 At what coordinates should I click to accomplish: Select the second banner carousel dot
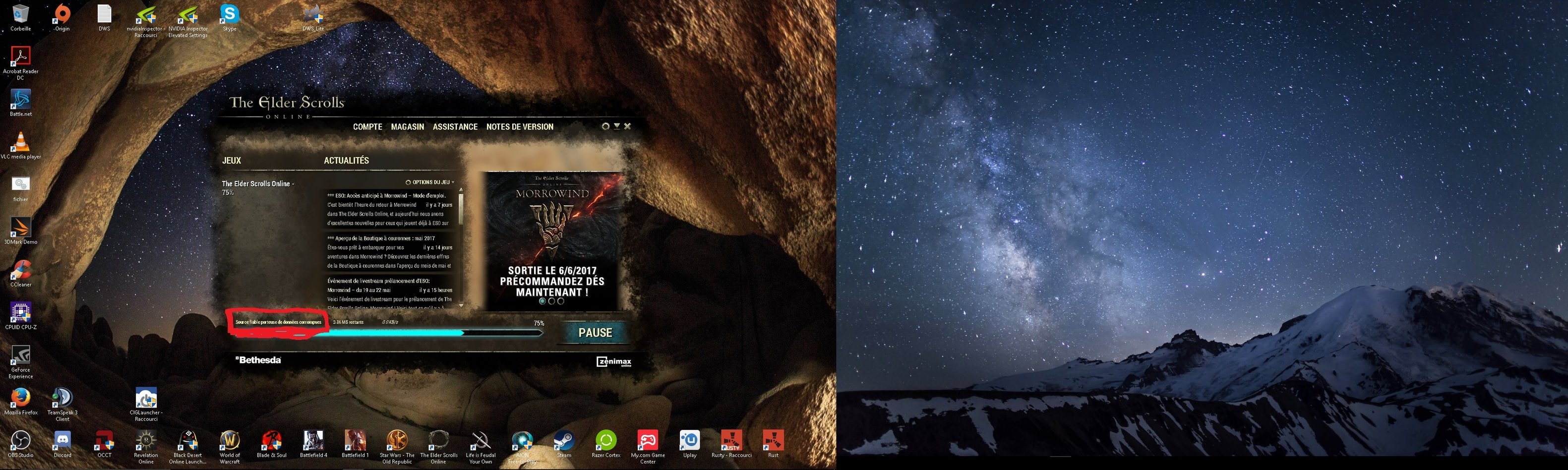pos(551,301)
